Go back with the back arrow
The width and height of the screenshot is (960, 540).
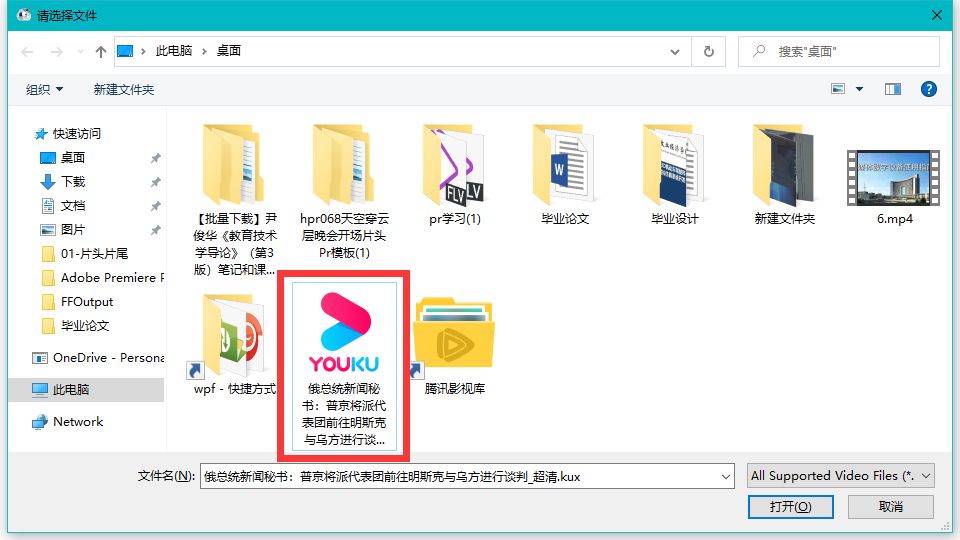pos(27,52)
